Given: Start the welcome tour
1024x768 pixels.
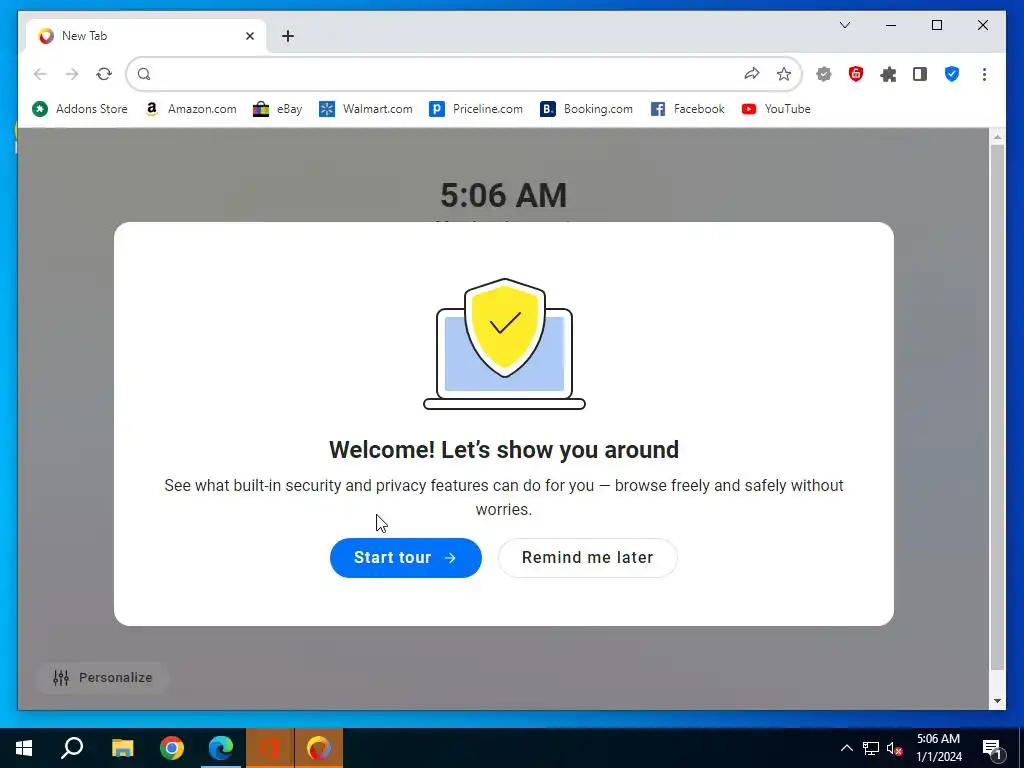Looking at the screenshot, I should (406, 558).
